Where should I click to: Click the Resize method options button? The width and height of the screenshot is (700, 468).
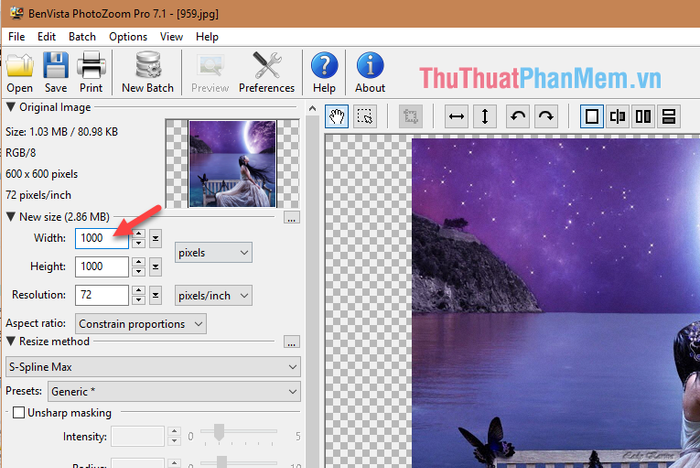click(292, 343)
